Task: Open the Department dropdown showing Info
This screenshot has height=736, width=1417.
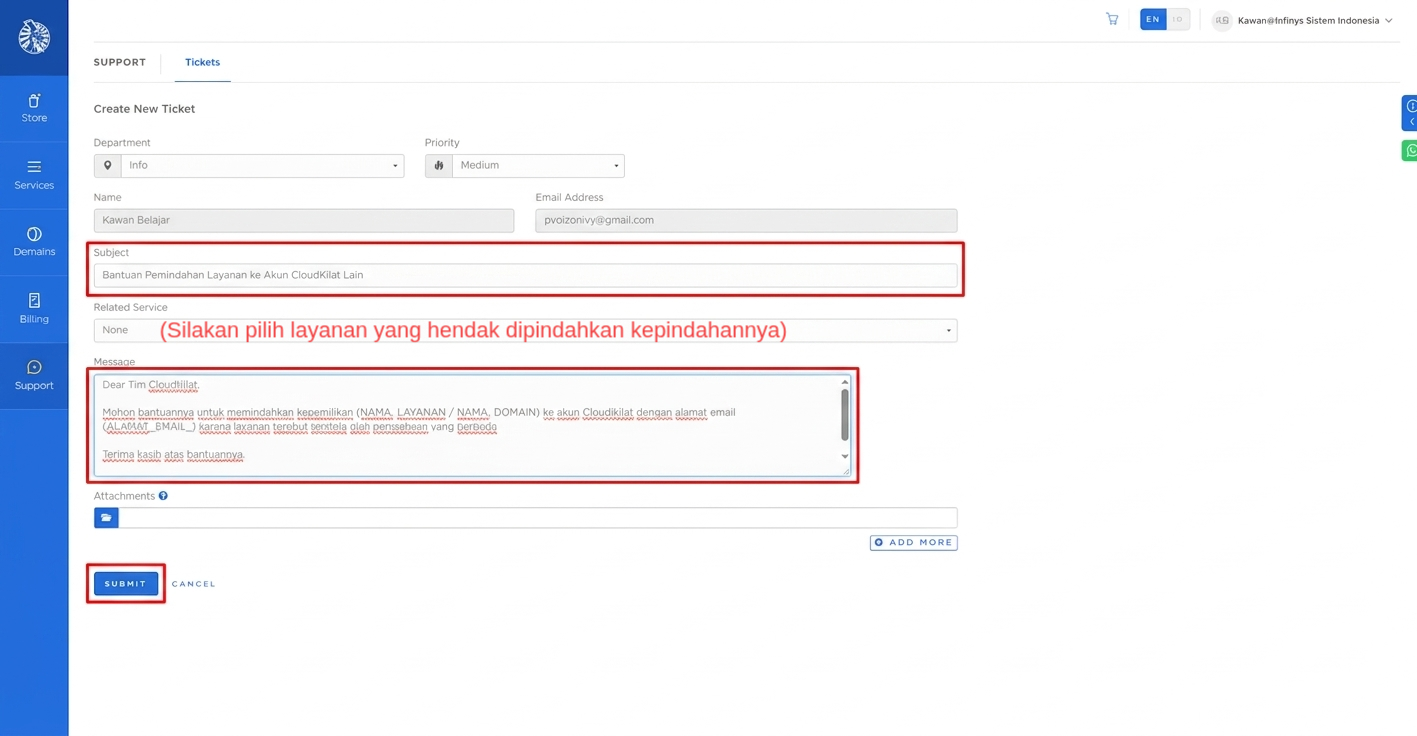Action: [x=262, y=166]
